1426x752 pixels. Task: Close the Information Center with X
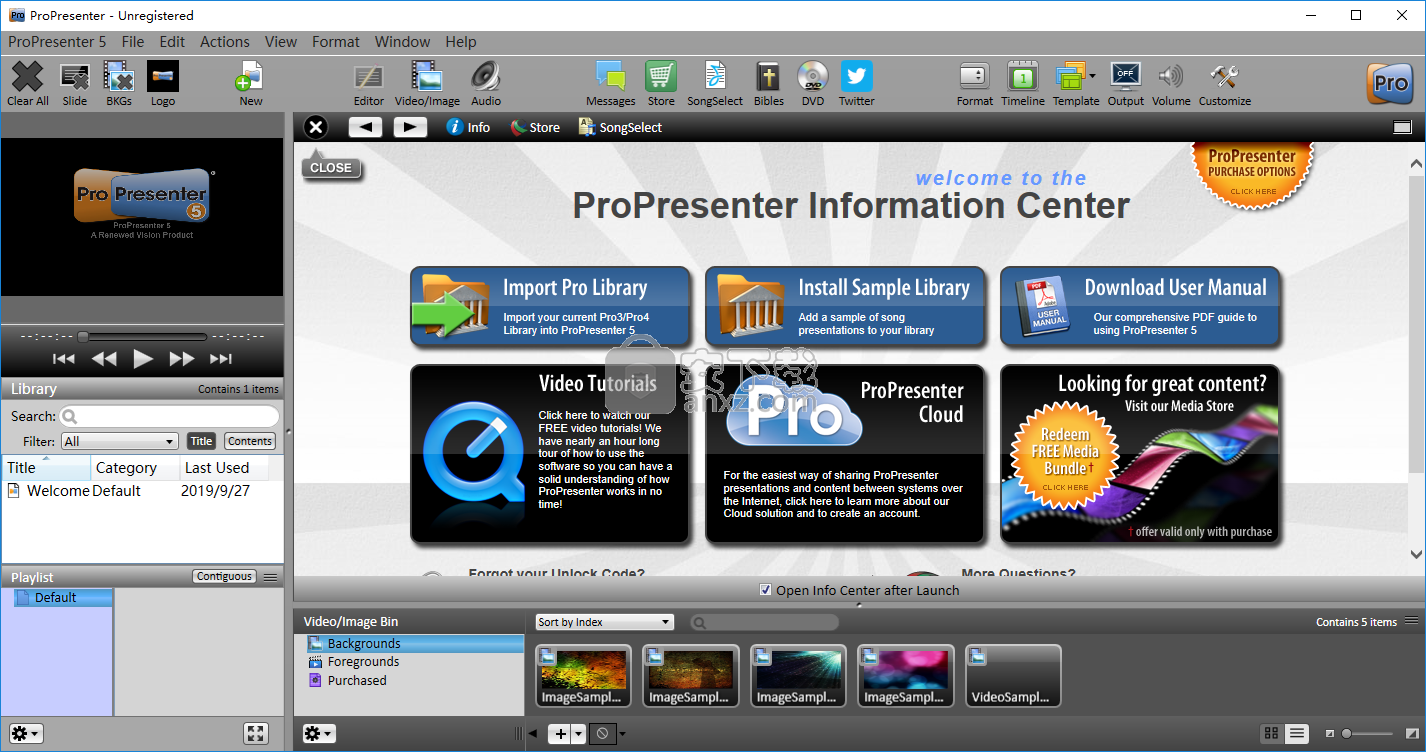point(315,127)
